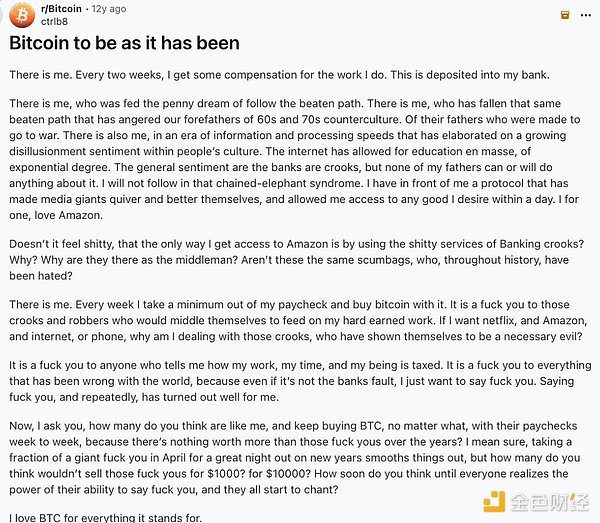Open the r/Bitcoin subreddit link
This screenshot has height=523, width=600.
(x=62, y=9)
